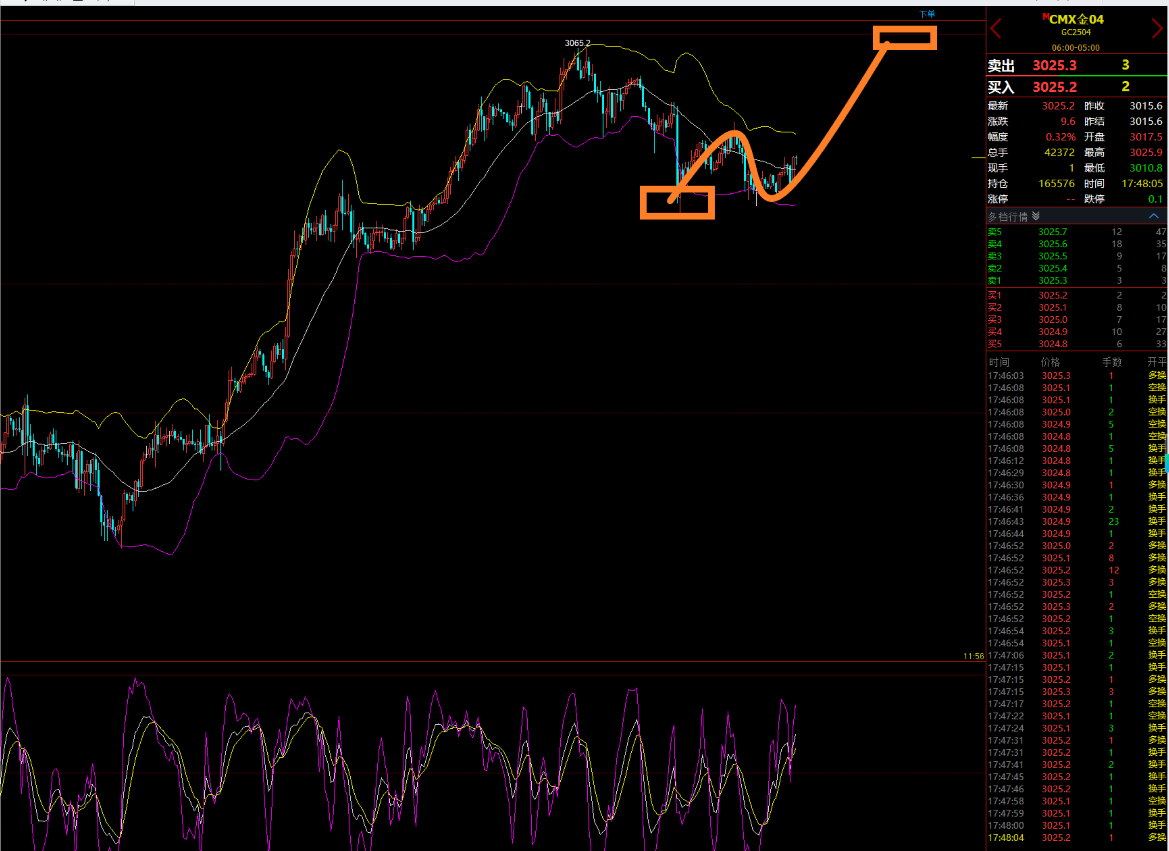The image size is (1169, 851).
Task: Select the 卖5 ask row at 3025.7
Action: coord(1077,232)
